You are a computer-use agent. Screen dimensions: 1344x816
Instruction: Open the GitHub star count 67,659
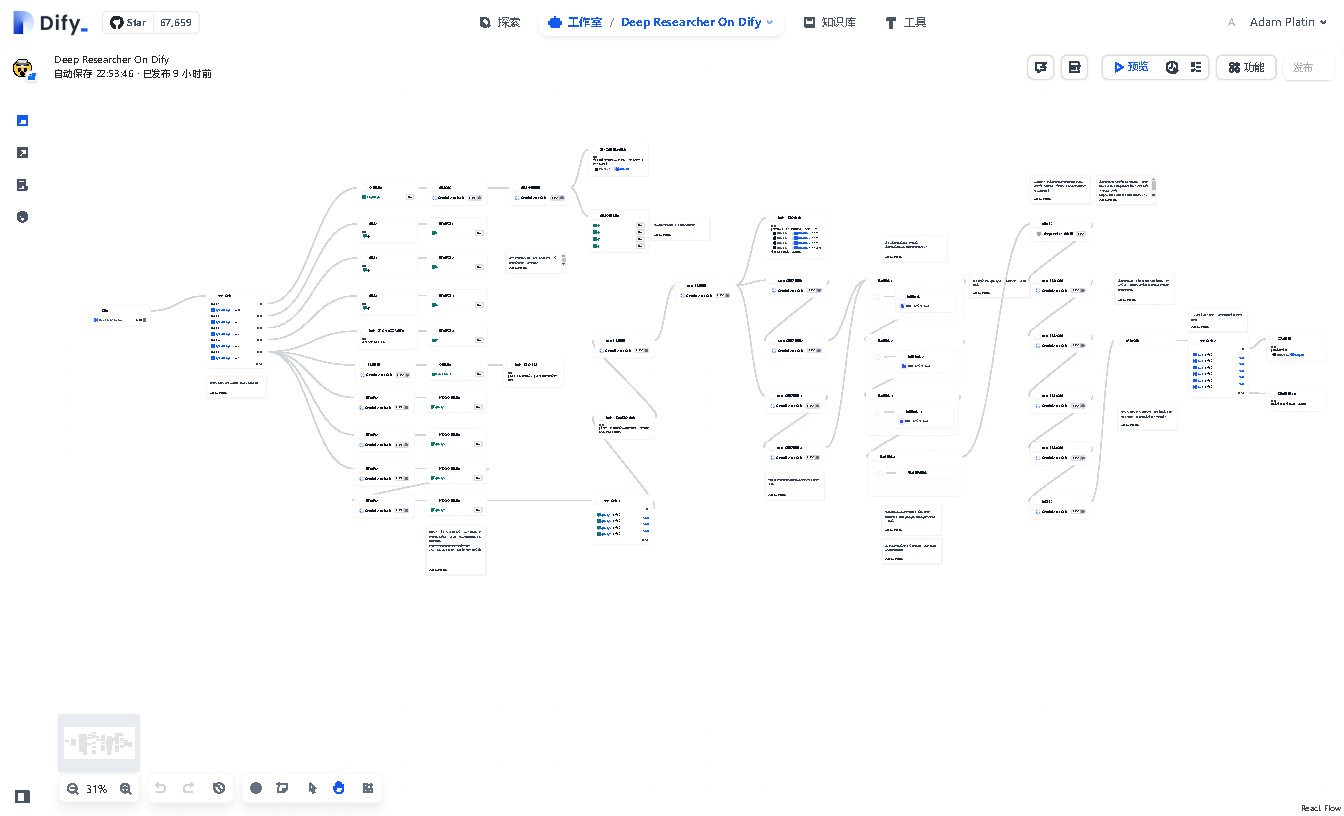tap(176, 22)
